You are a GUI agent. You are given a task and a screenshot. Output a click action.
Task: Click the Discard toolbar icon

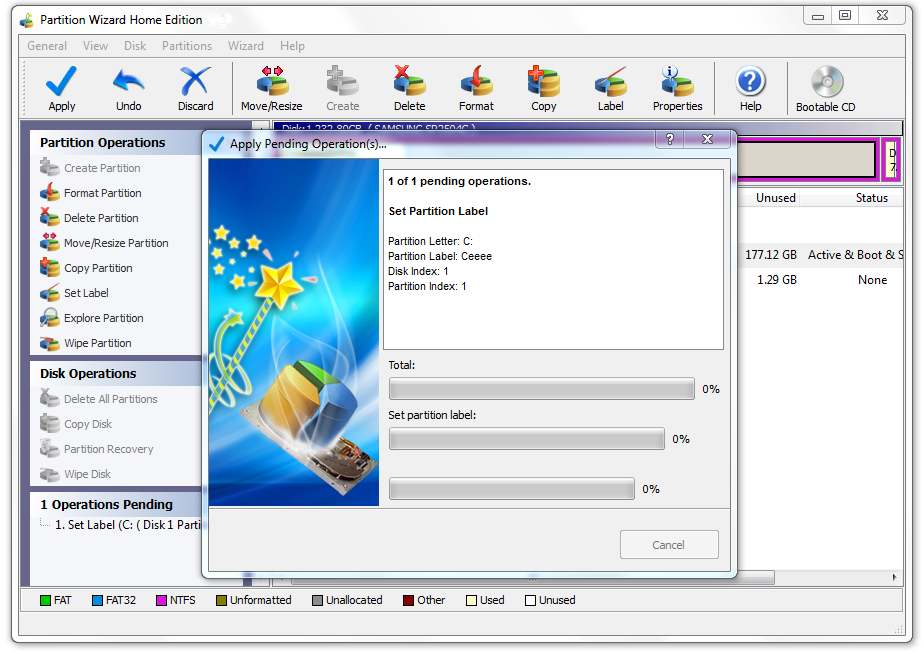tap(195, 81)
